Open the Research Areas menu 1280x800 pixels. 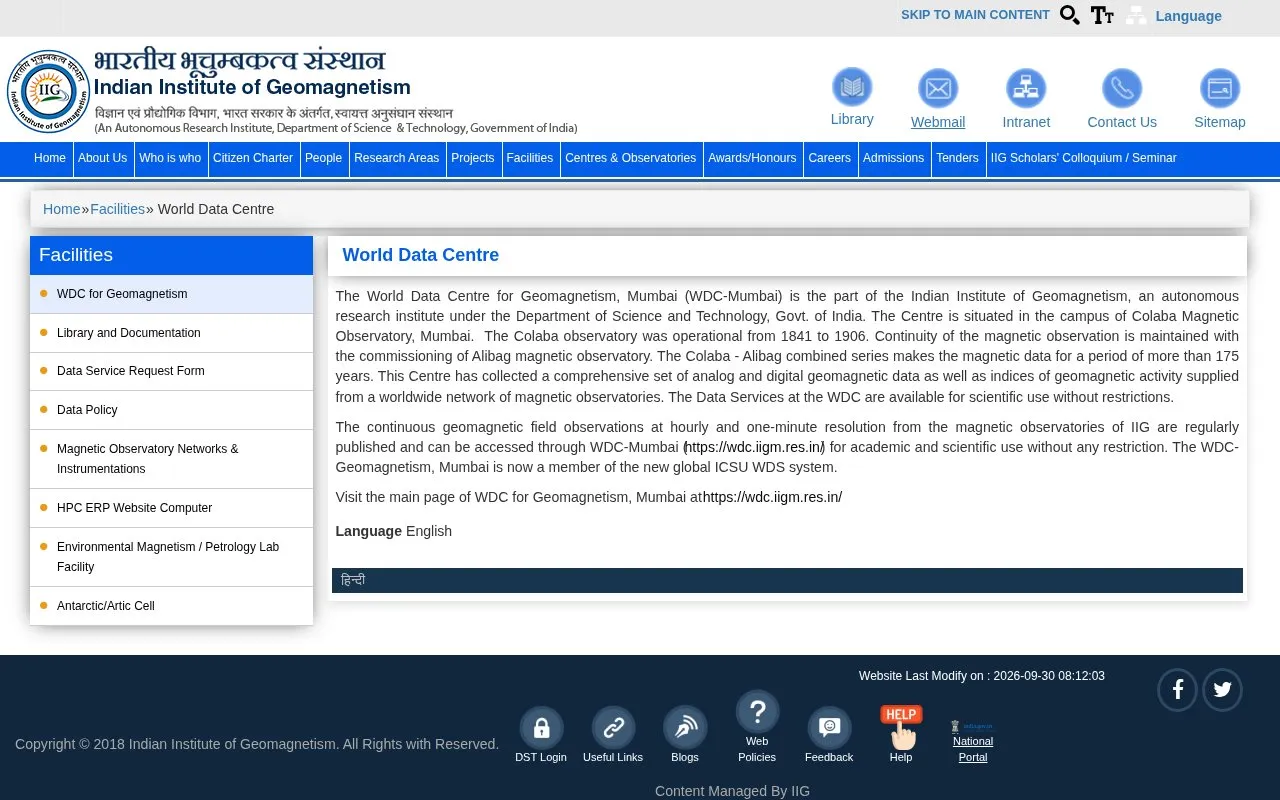click(x=396, y=158)
